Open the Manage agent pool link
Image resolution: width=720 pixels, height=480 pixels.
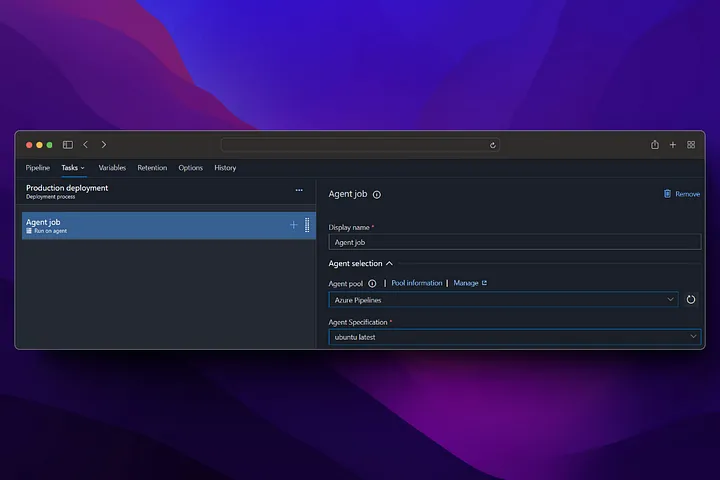tap(470, 283)
